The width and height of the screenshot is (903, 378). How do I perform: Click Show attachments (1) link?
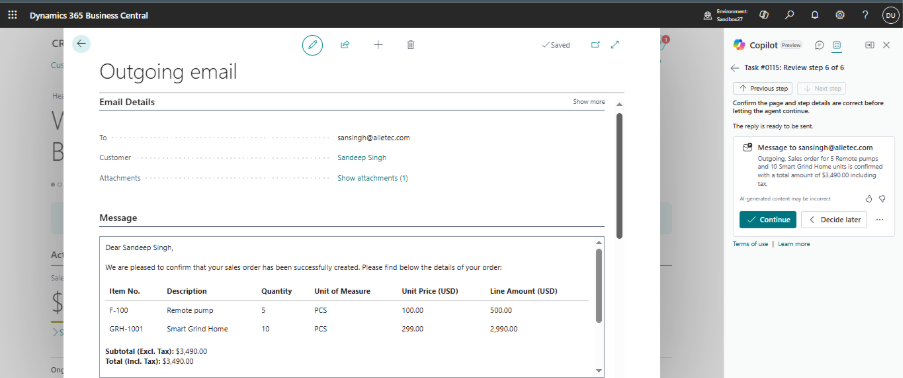click(x=373, y=178)
